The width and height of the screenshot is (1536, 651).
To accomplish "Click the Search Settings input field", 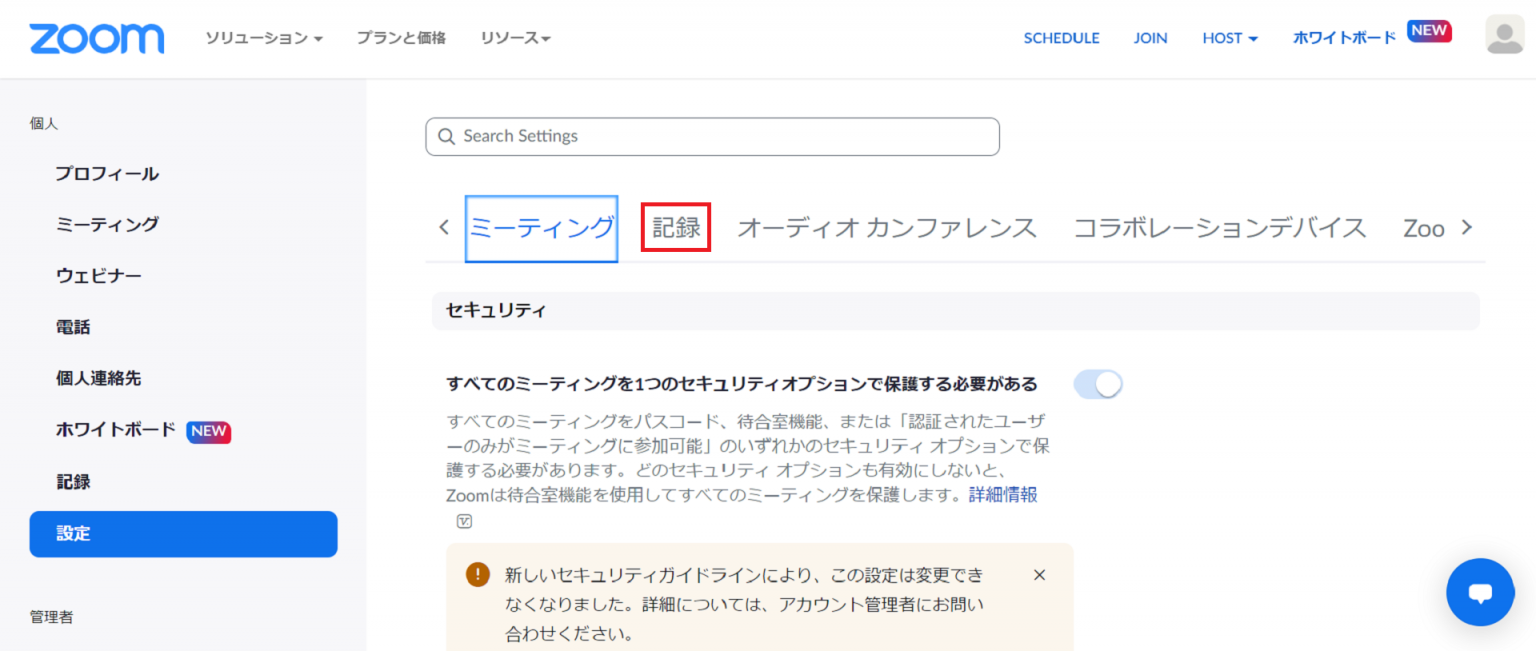I will [x=712, y=136].
